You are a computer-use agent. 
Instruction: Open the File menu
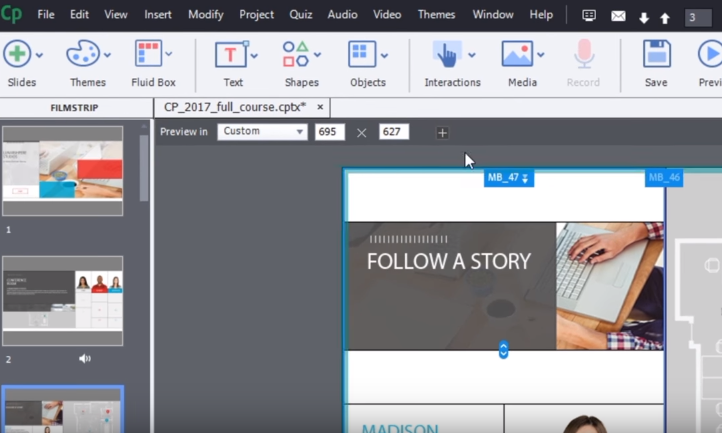[x=46, y=15]
